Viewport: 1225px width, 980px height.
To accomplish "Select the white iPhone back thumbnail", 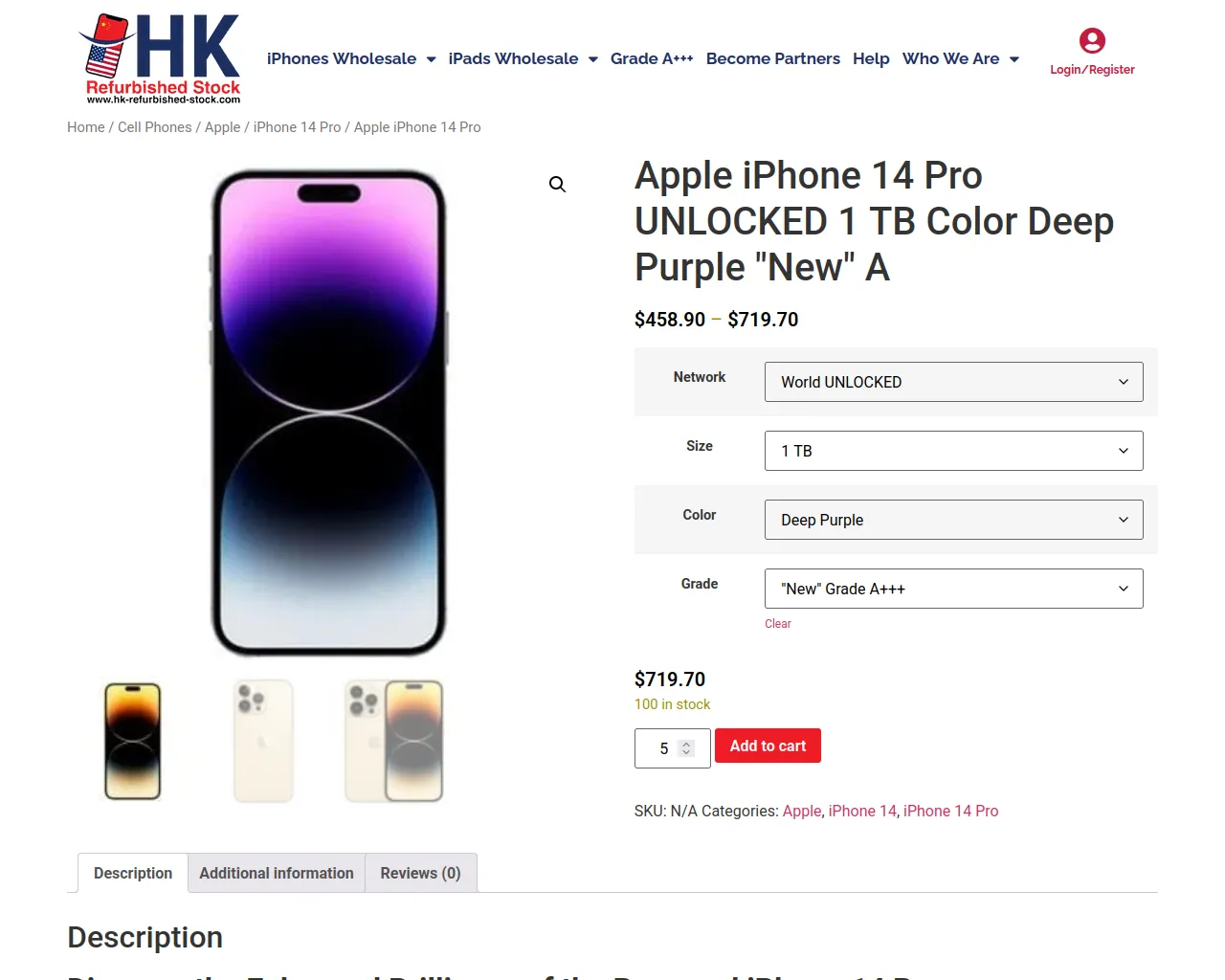I will 263,741.
